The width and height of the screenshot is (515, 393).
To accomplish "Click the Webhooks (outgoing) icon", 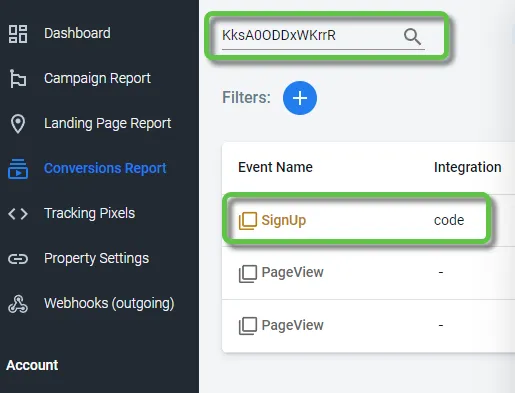I will (x=18, y=304).
